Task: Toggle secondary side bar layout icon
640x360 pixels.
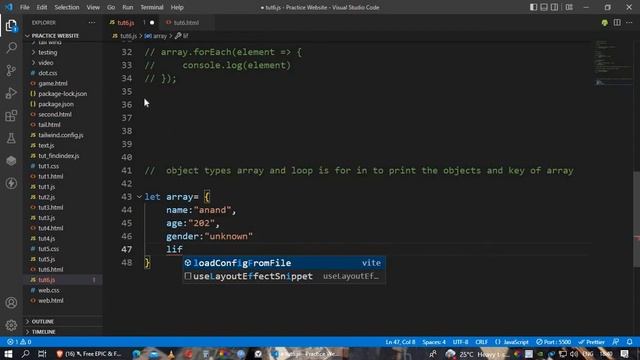Action: pyautogui.click(x=554, y=7)
